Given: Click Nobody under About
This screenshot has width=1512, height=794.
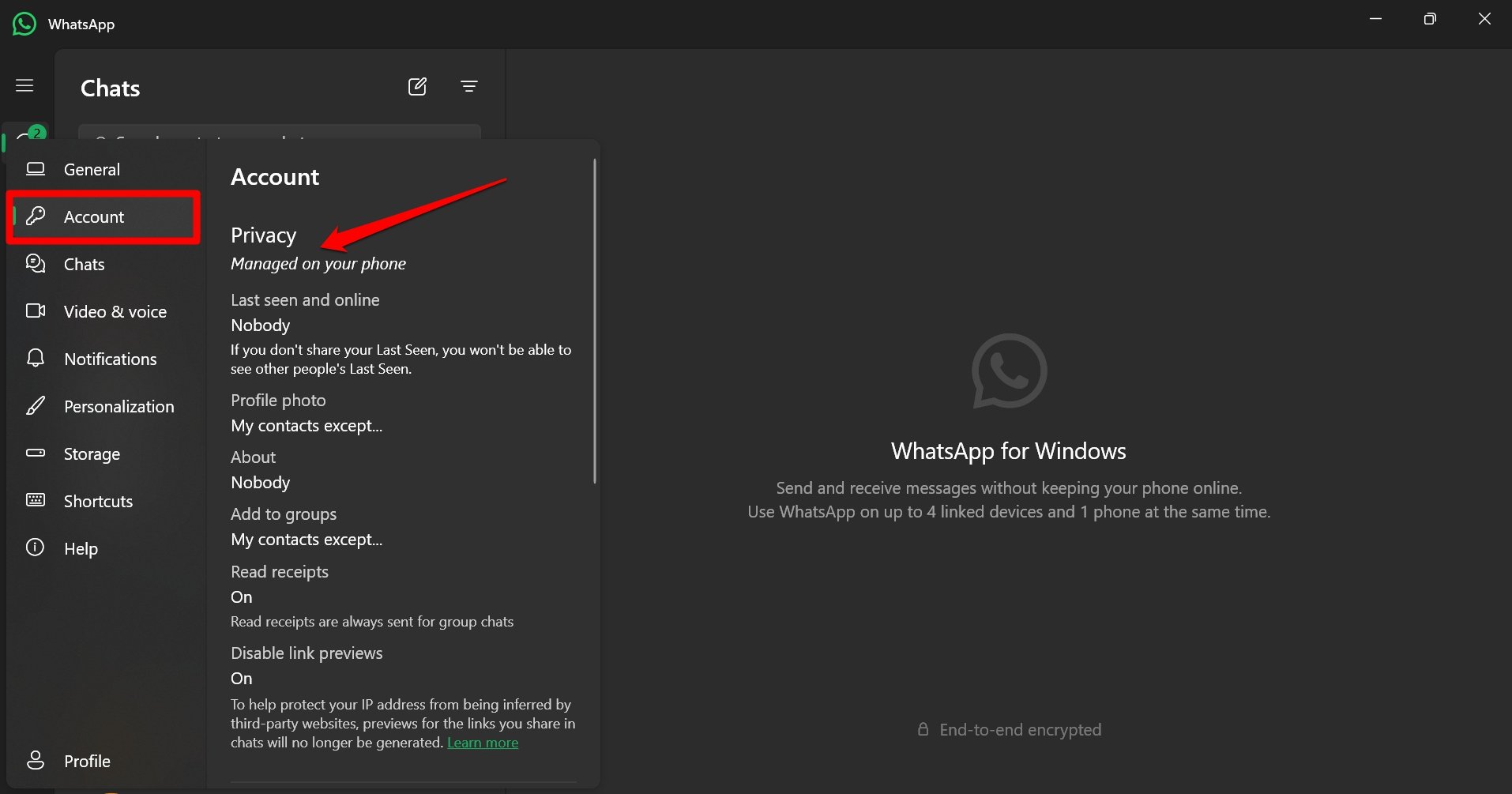Looking at the screenshot, I should 260,483.
